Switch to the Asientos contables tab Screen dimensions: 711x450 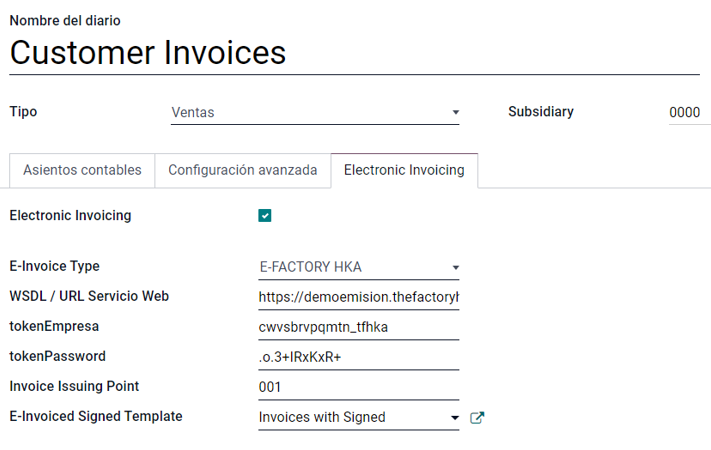82,170
